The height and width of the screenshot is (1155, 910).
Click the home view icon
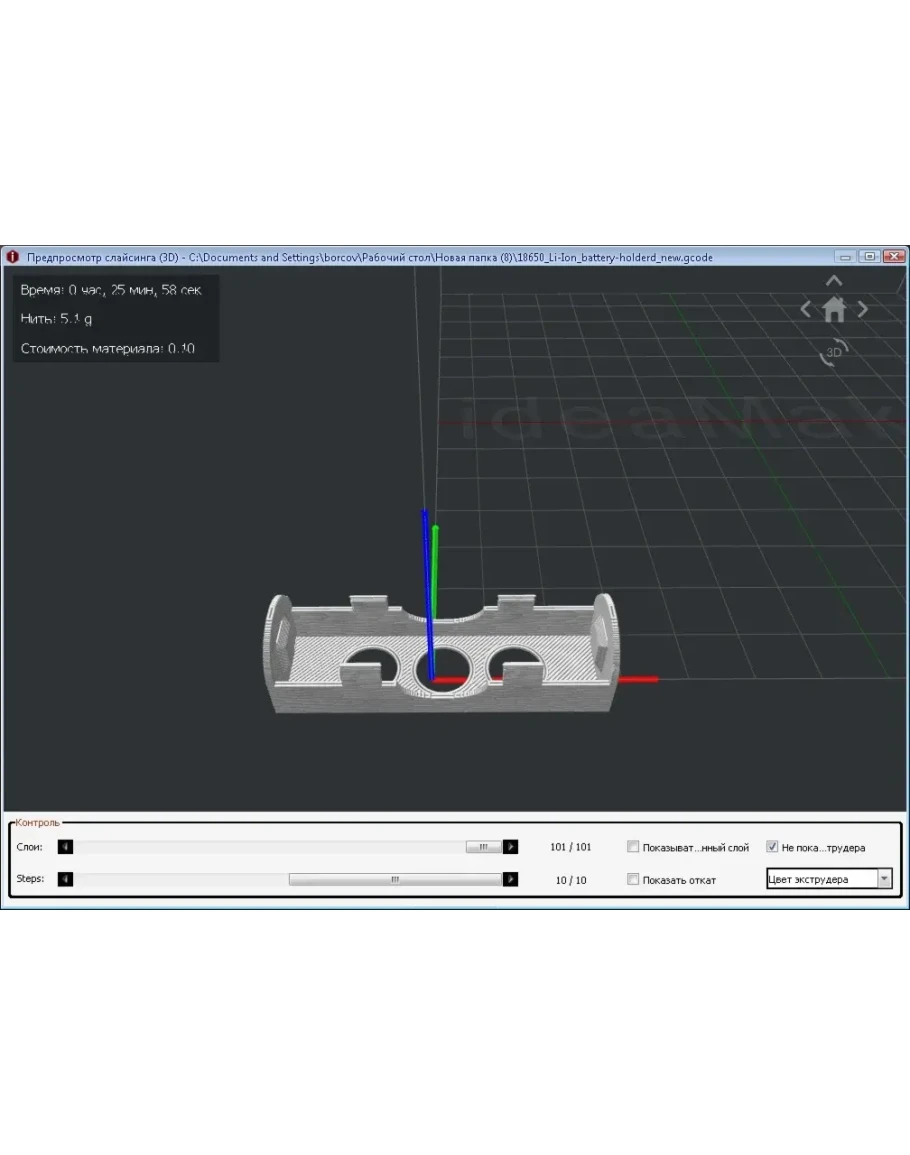pos(834,310)
